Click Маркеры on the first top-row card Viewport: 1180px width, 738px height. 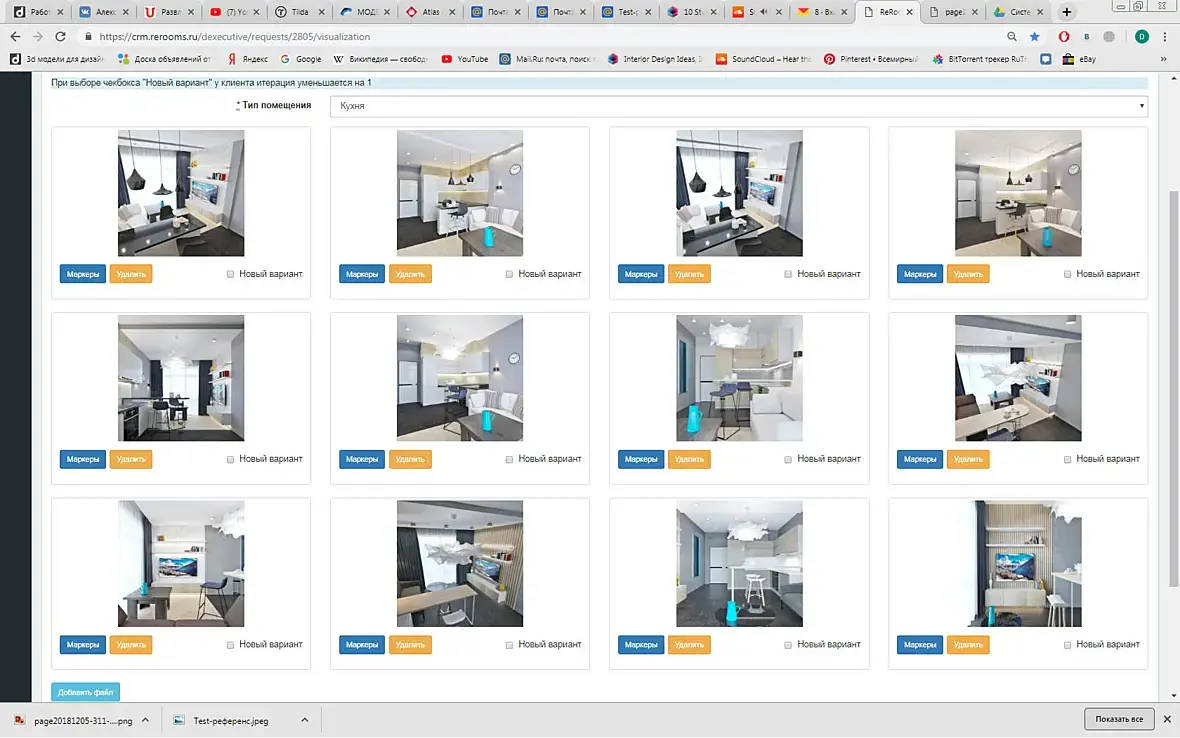click(x=83, y=274)
